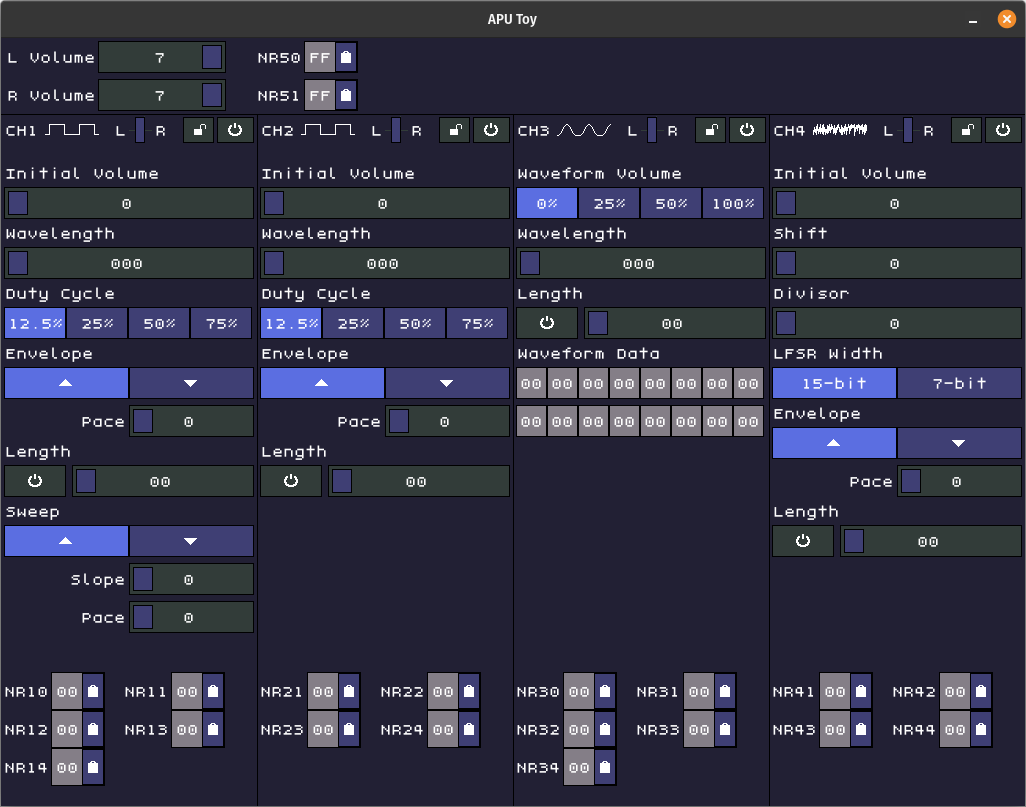Toggle the CH3 power button
Screen dimensions: 1026x807
(747, 130)
